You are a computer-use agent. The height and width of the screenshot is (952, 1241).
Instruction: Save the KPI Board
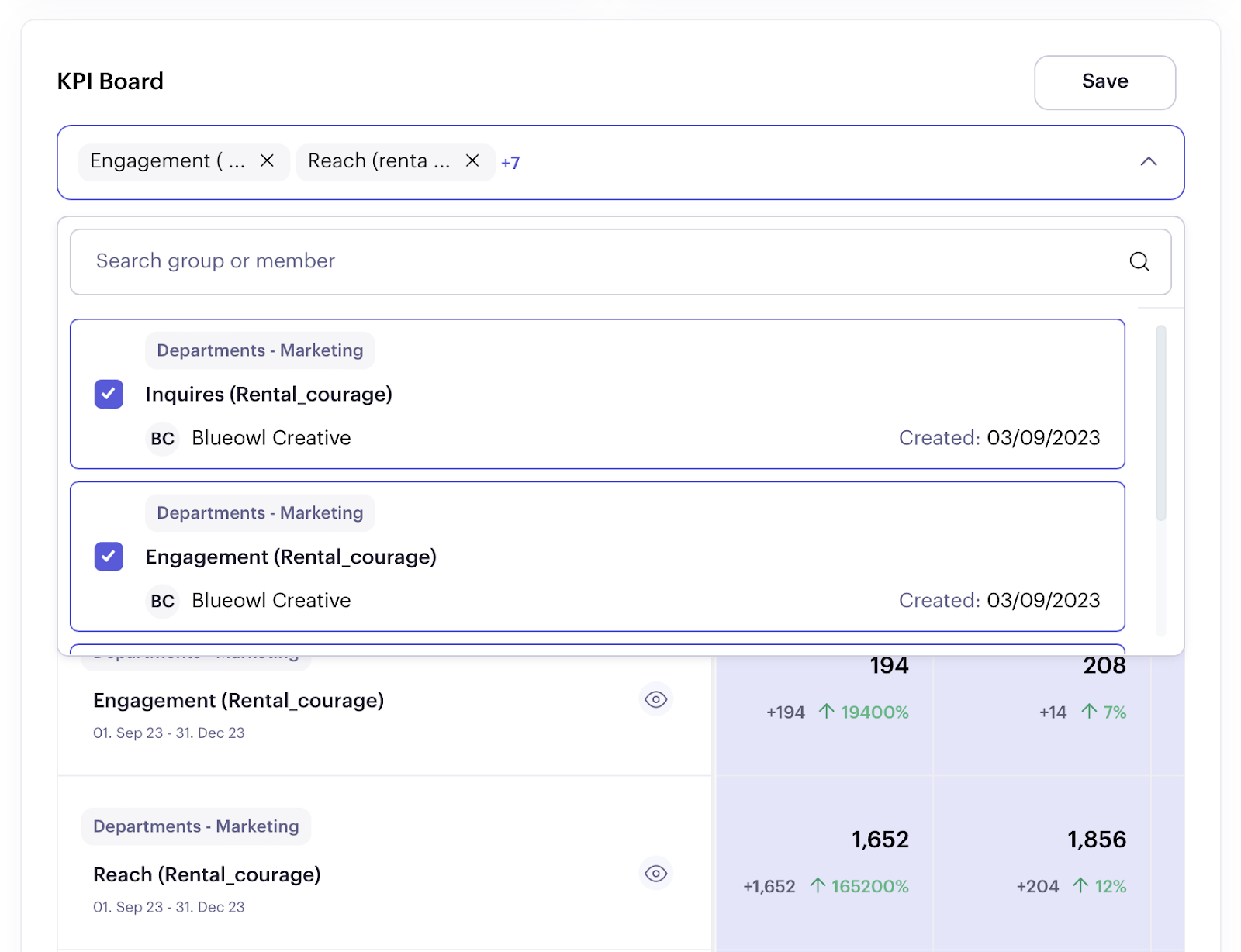point(1104,82)
